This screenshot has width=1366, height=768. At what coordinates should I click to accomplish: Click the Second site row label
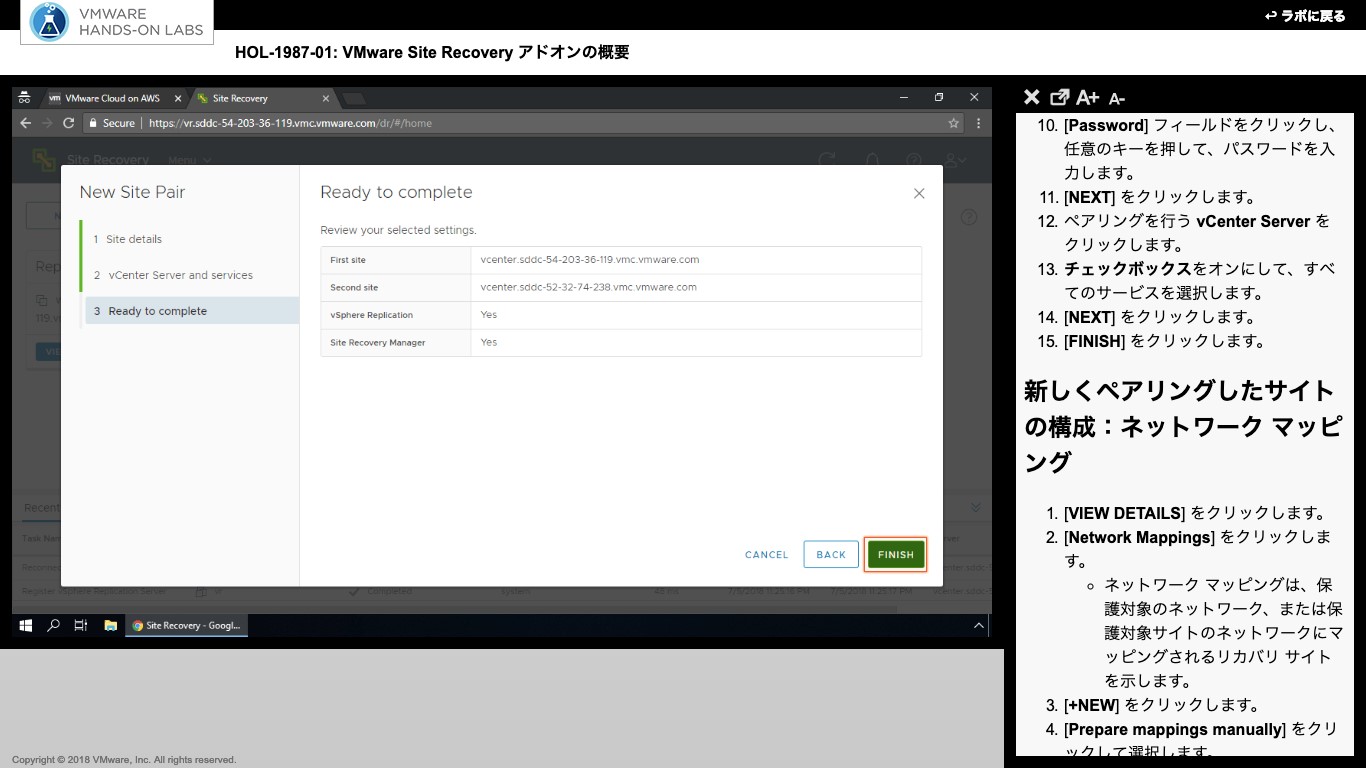[354, 287]
